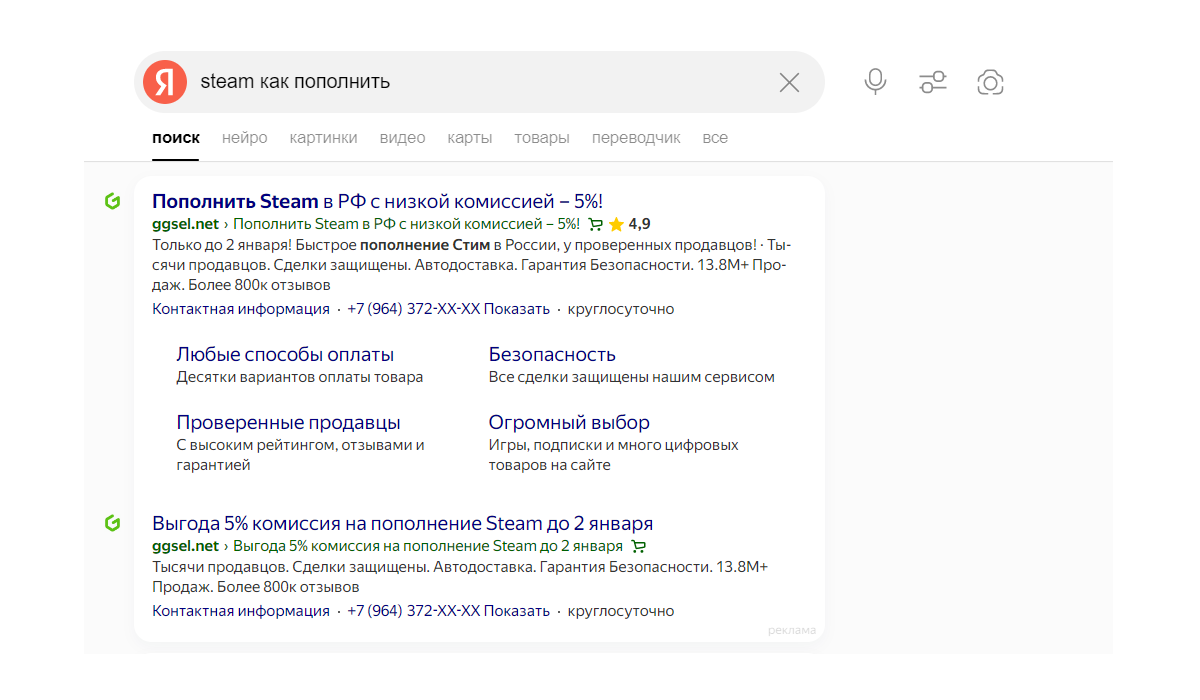This screenshot has height=700, width=1200.
Task: Click the Yandex logo icon in search bar
Action: (165, 82)
